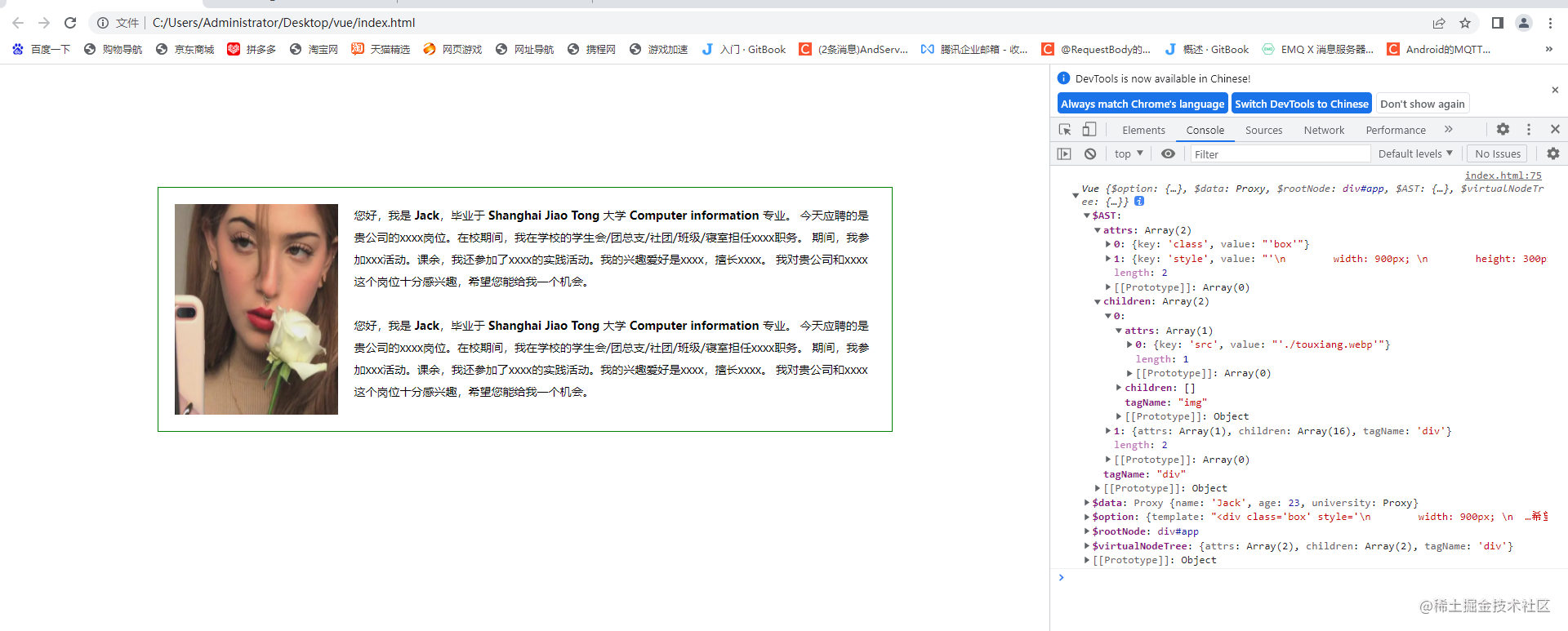The width and height of the screenshot is (1568, 631).
Task: Open the top context dropdown
Action: tap(1129, 153)
